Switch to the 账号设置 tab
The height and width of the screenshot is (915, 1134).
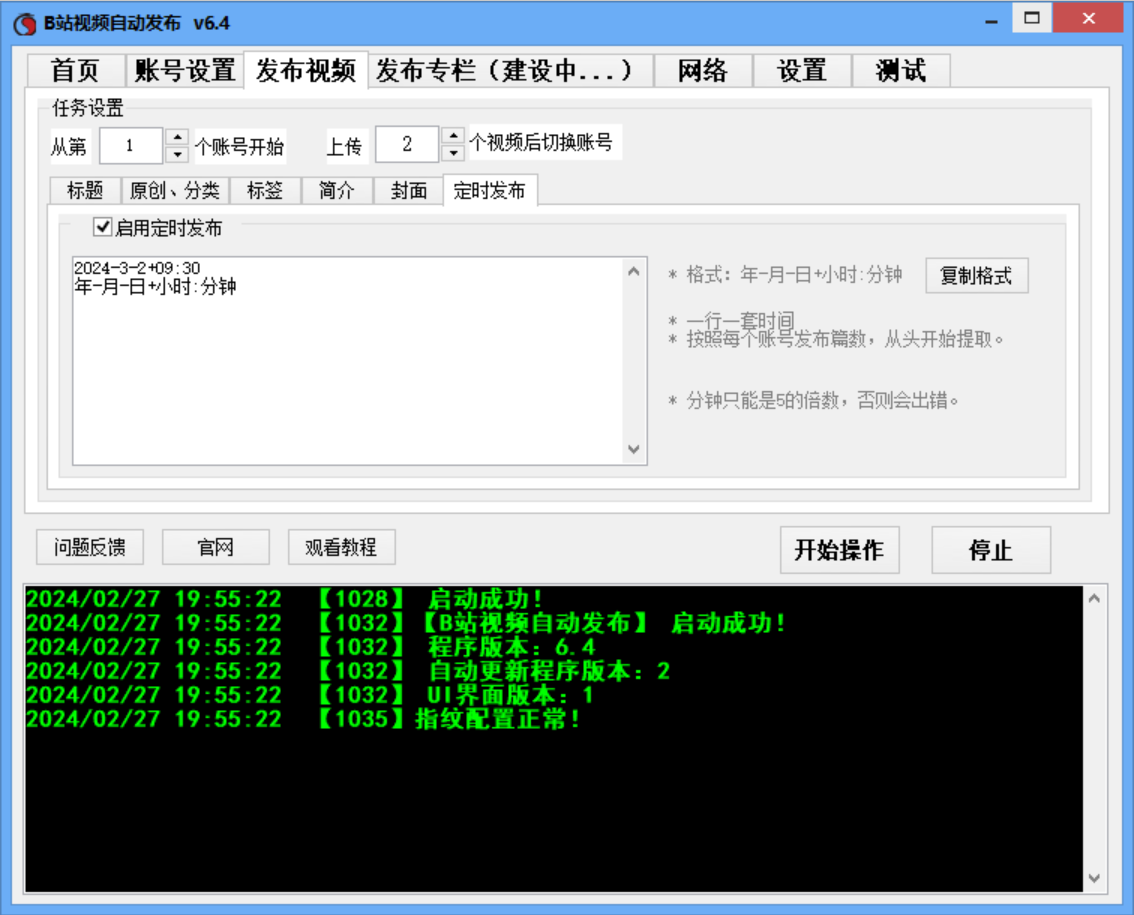coord(184,71)
